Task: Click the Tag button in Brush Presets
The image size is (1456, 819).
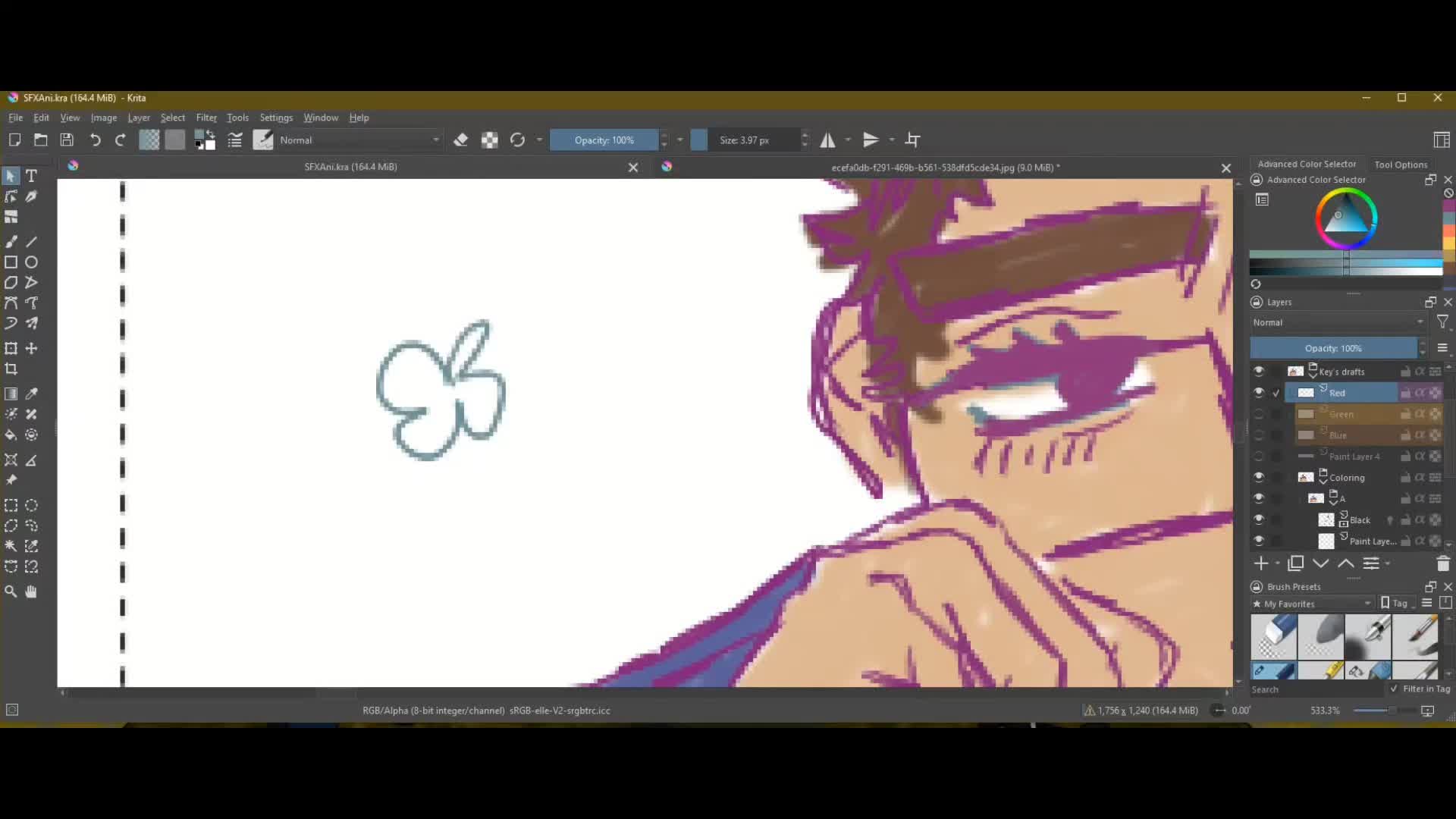Action: tap(1395, 604)
